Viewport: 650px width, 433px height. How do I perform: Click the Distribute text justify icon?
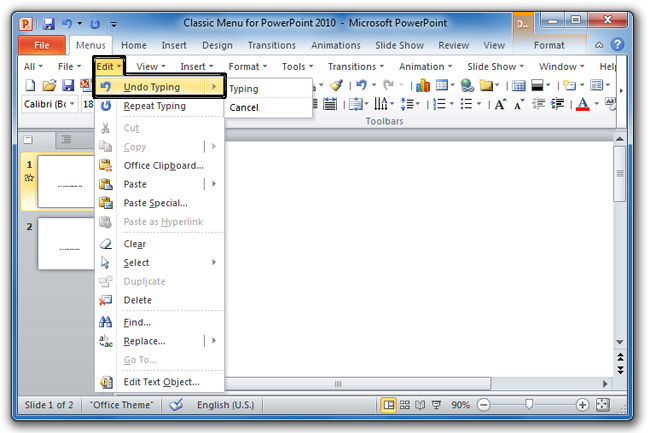pos(330,104)
